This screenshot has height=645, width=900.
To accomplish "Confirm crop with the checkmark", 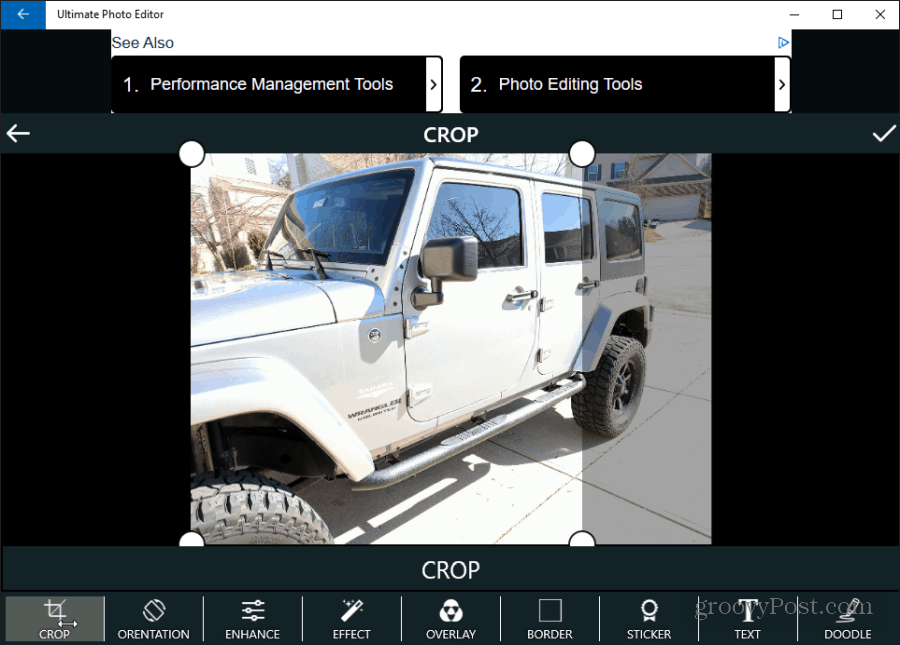I will (x=883, y=134).
